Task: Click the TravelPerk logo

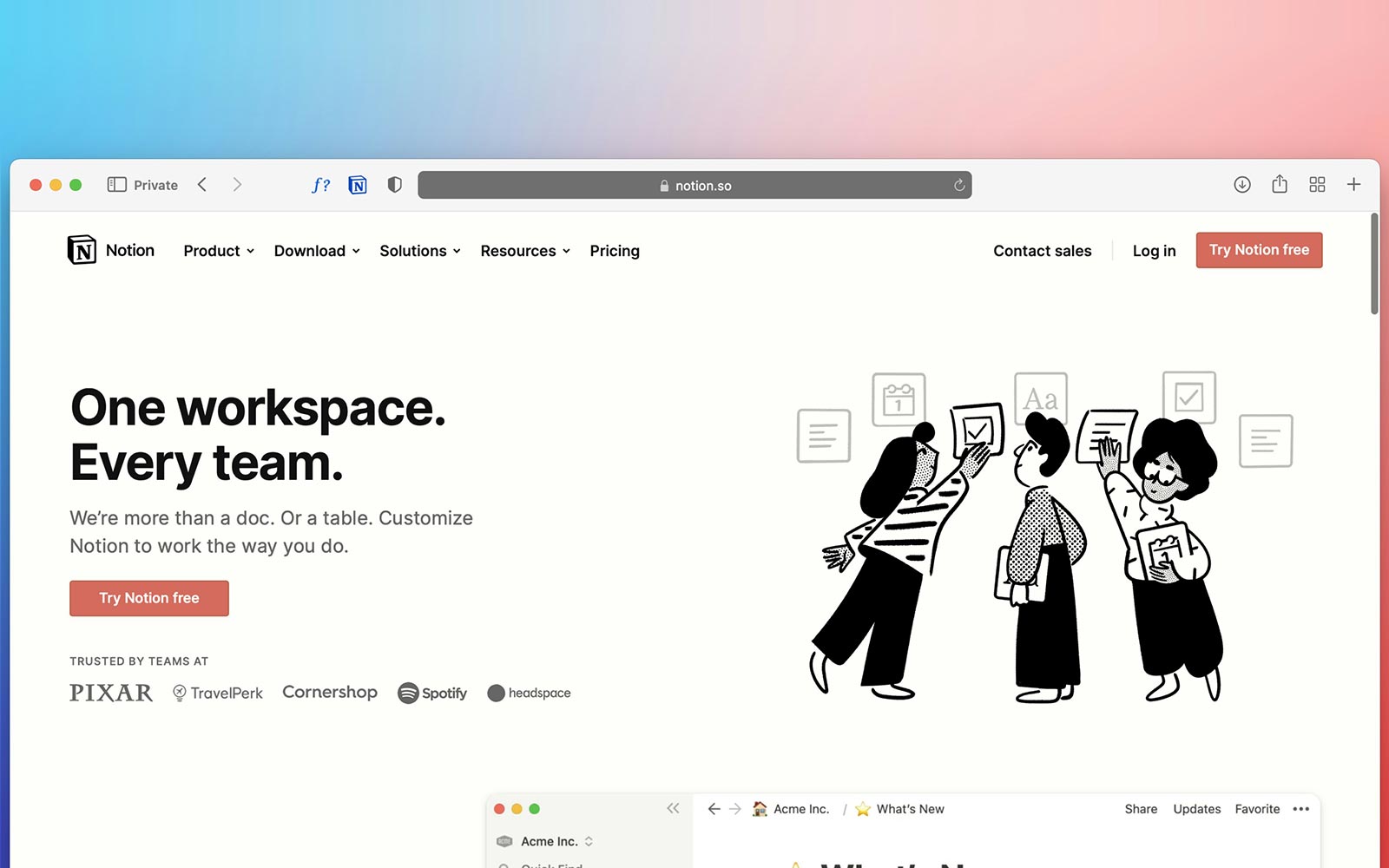Action: pos(218,693)
